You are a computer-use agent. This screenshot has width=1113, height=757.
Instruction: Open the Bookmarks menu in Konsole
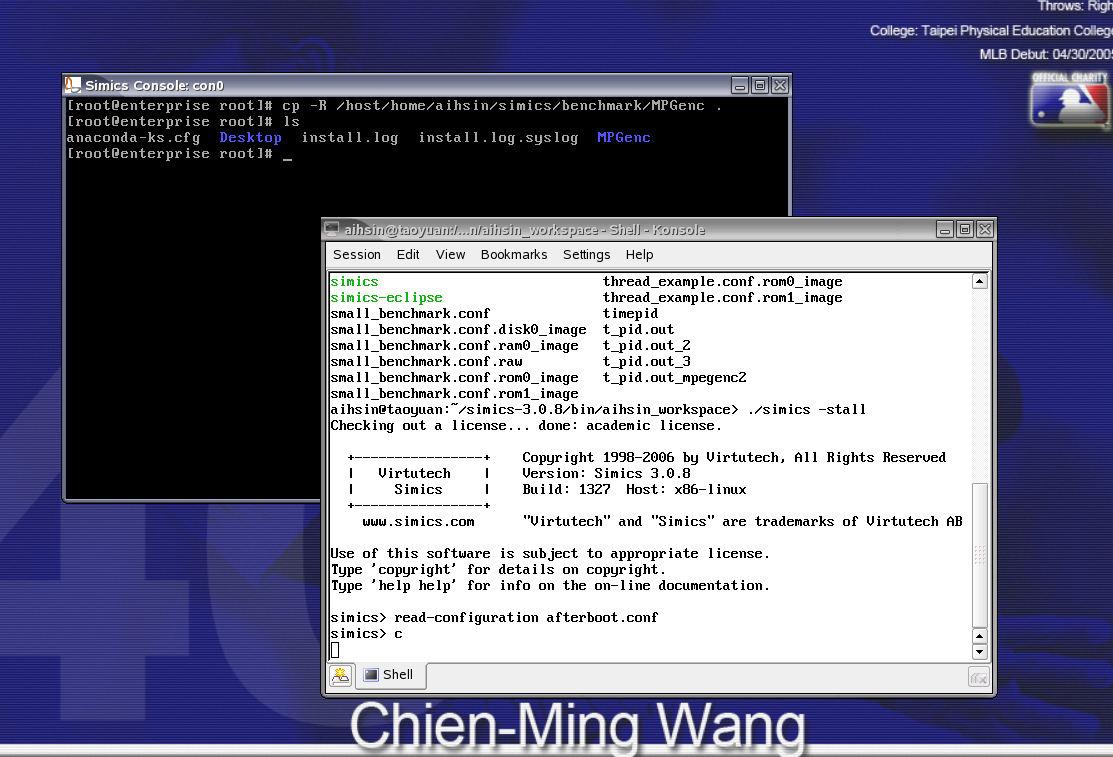tap(514, 254)
